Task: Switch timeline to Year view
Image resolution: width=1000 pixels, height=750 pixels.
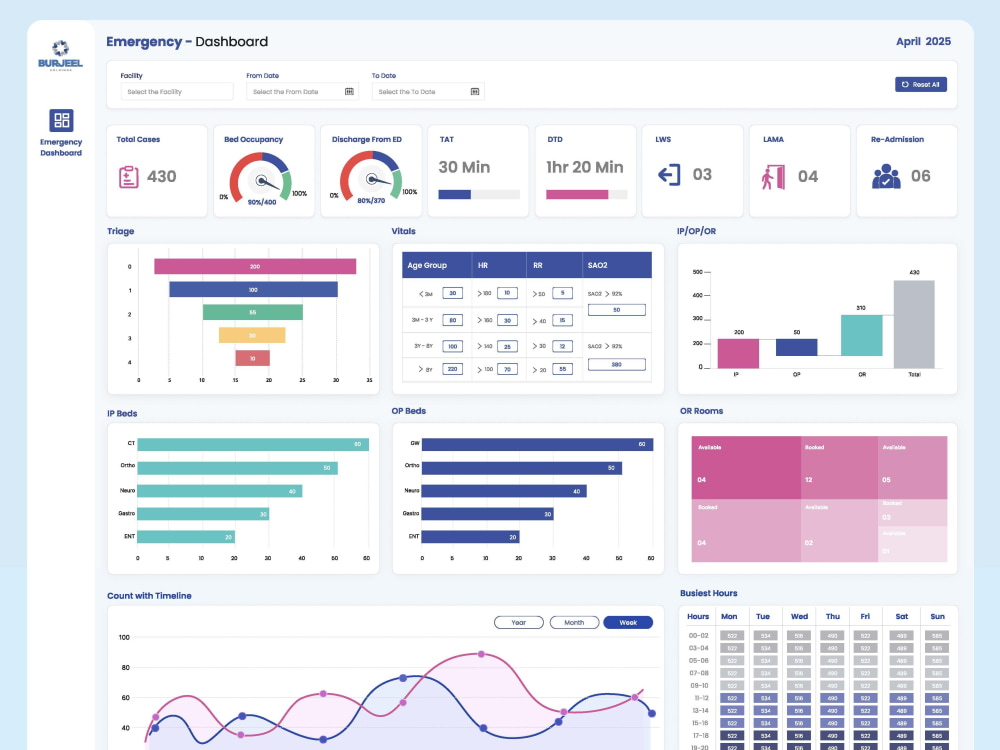Action: (518, 622)
